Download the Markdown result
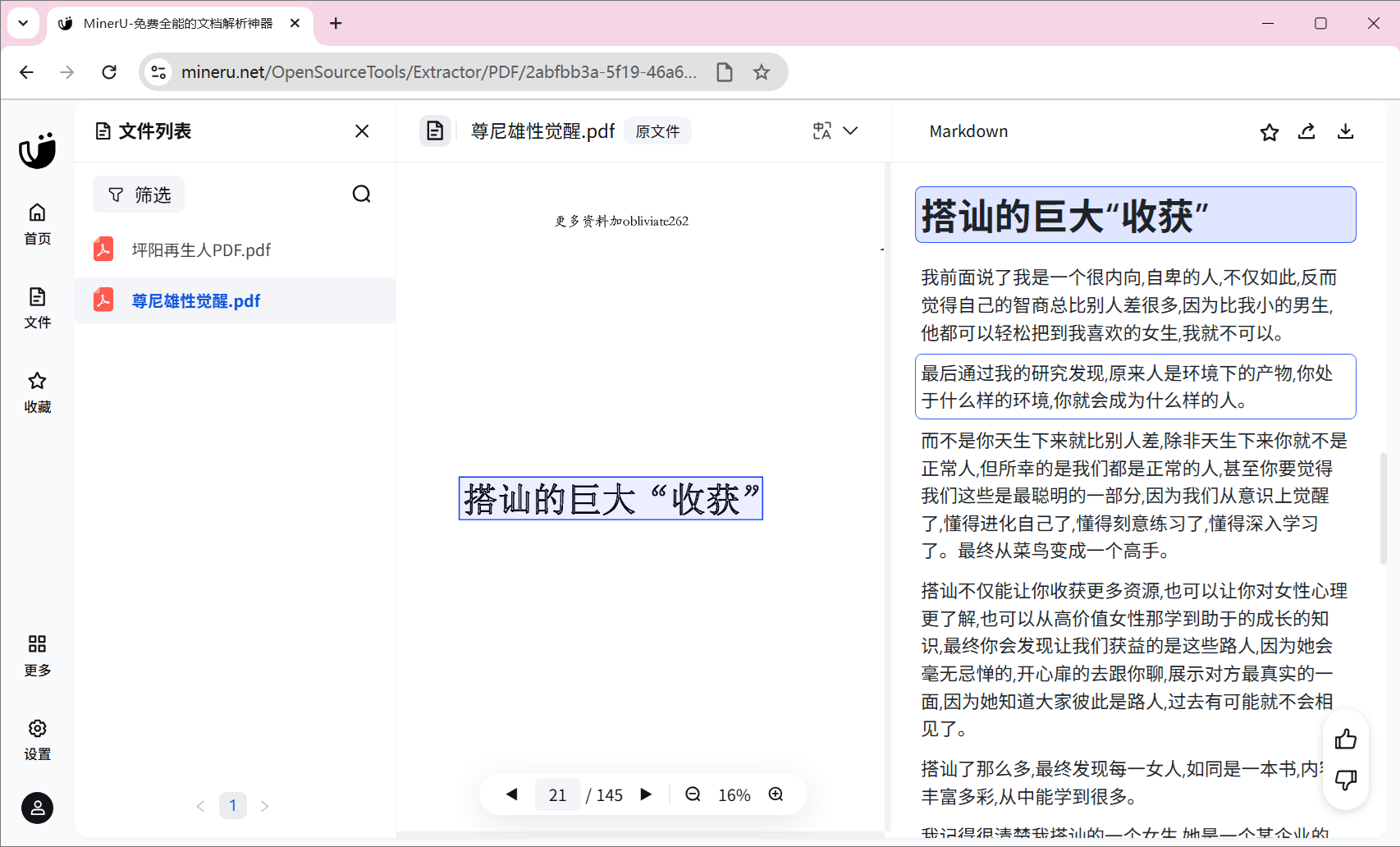This screenshot has width=1400, height=847. coord(1345,131)
